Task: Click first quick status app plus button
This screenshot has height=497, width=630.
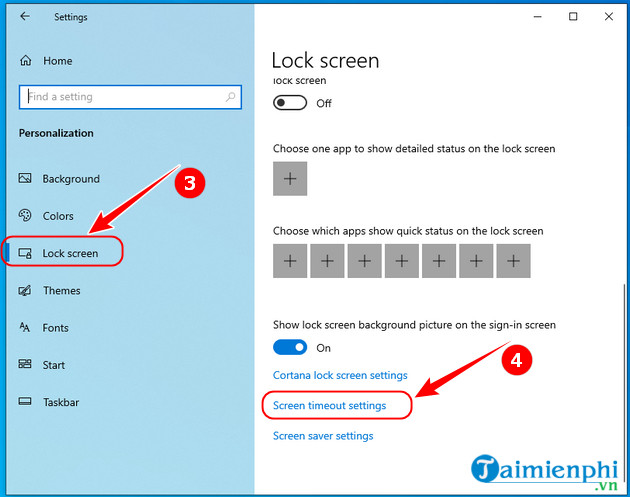Action: [x=290, y=261]
